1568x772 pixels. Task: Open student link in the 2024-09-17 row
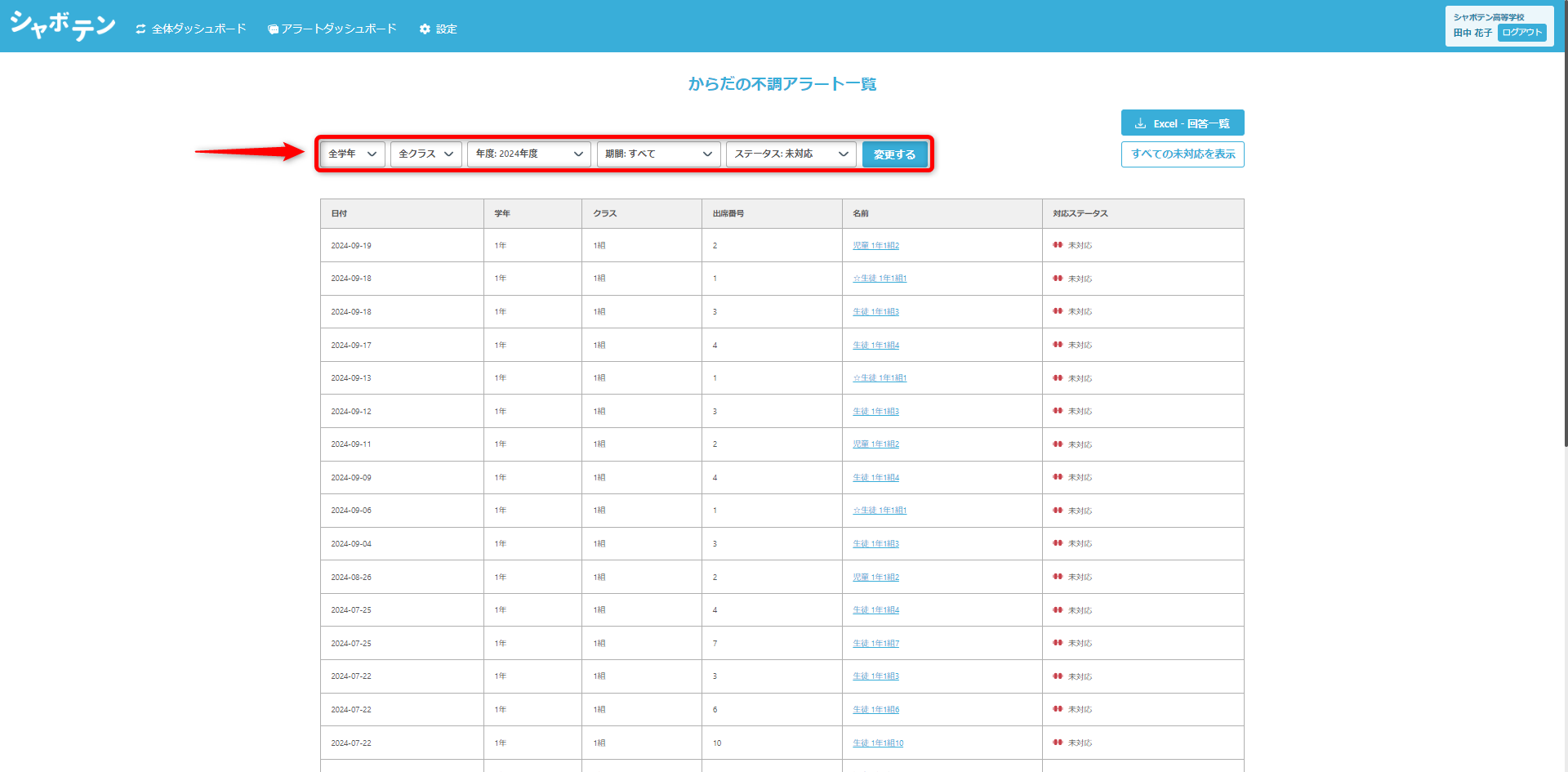point(875,346)
